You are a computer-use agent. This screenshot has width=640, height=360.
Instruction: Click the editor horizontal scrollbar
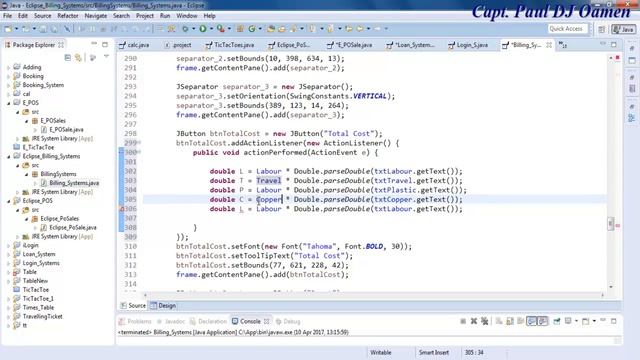pyautogui.click(x=373, y=295)
